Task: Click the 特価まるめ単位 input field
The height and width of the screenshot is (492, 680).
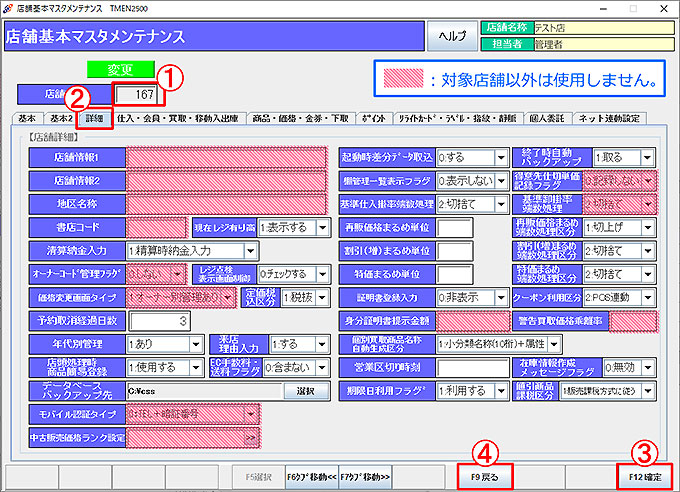Action: (x=454, y=274)
